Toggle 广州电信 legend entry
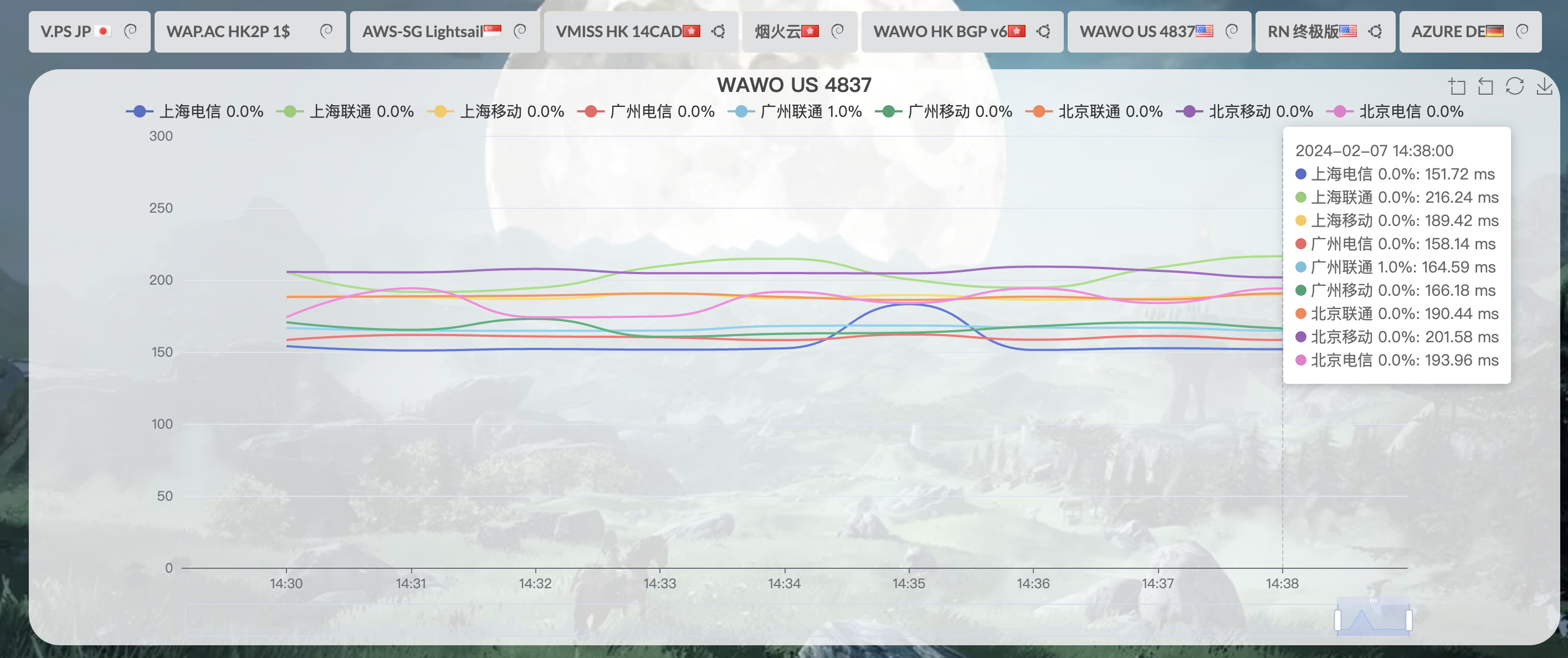Screen dimensions: 1568x658 point(646,111)
